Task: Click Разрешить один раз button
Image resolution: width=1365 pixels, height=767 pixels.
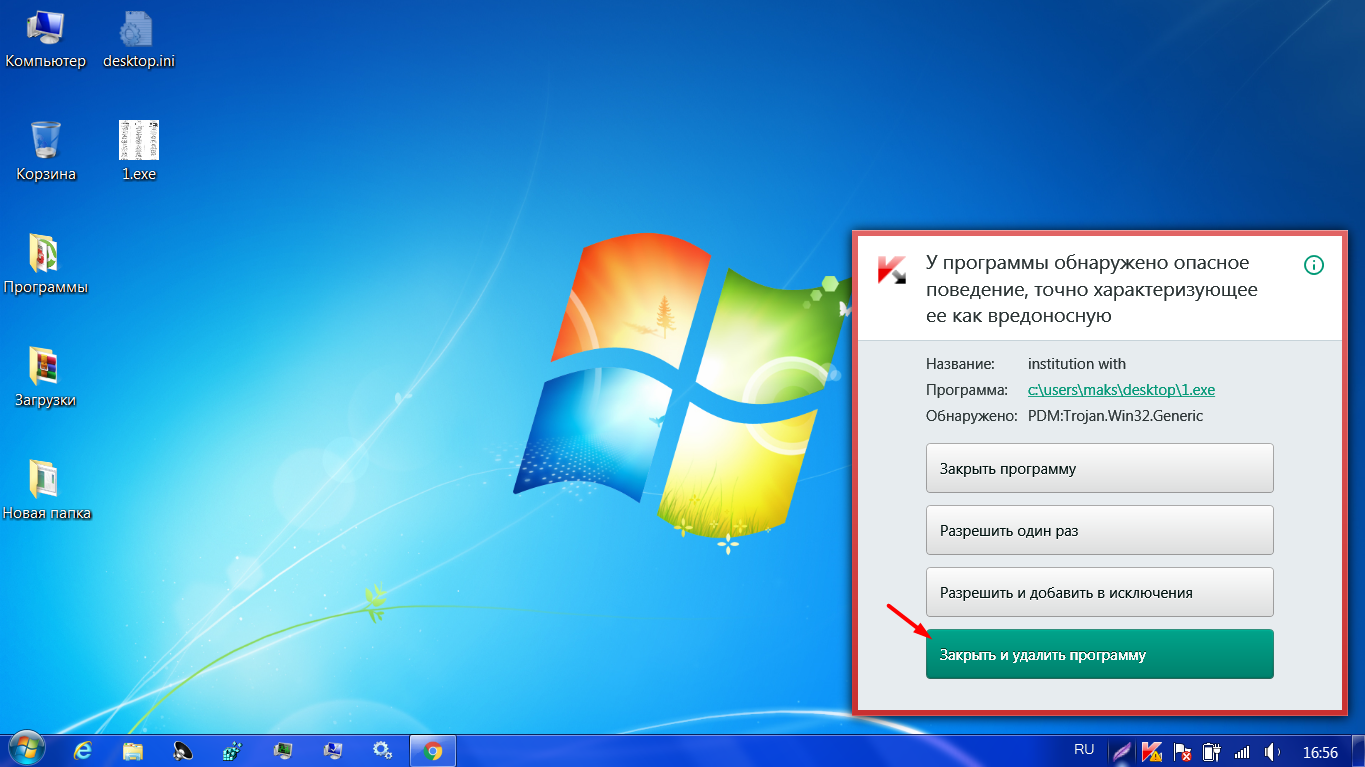Action: click(1099, 530)
